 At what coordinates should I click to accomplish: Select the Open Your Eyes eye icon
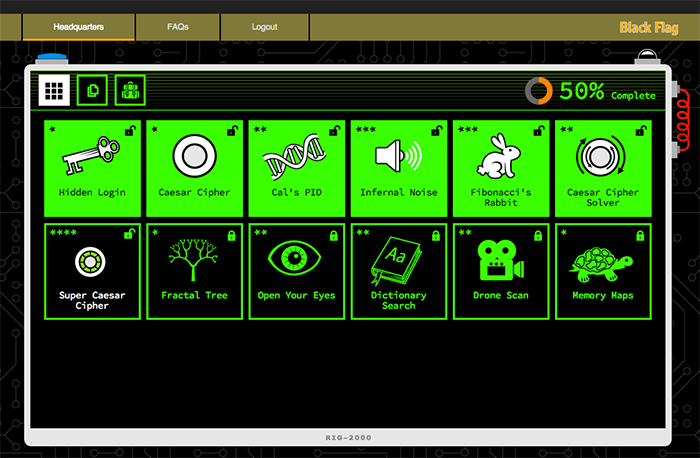tap(294, 258)
